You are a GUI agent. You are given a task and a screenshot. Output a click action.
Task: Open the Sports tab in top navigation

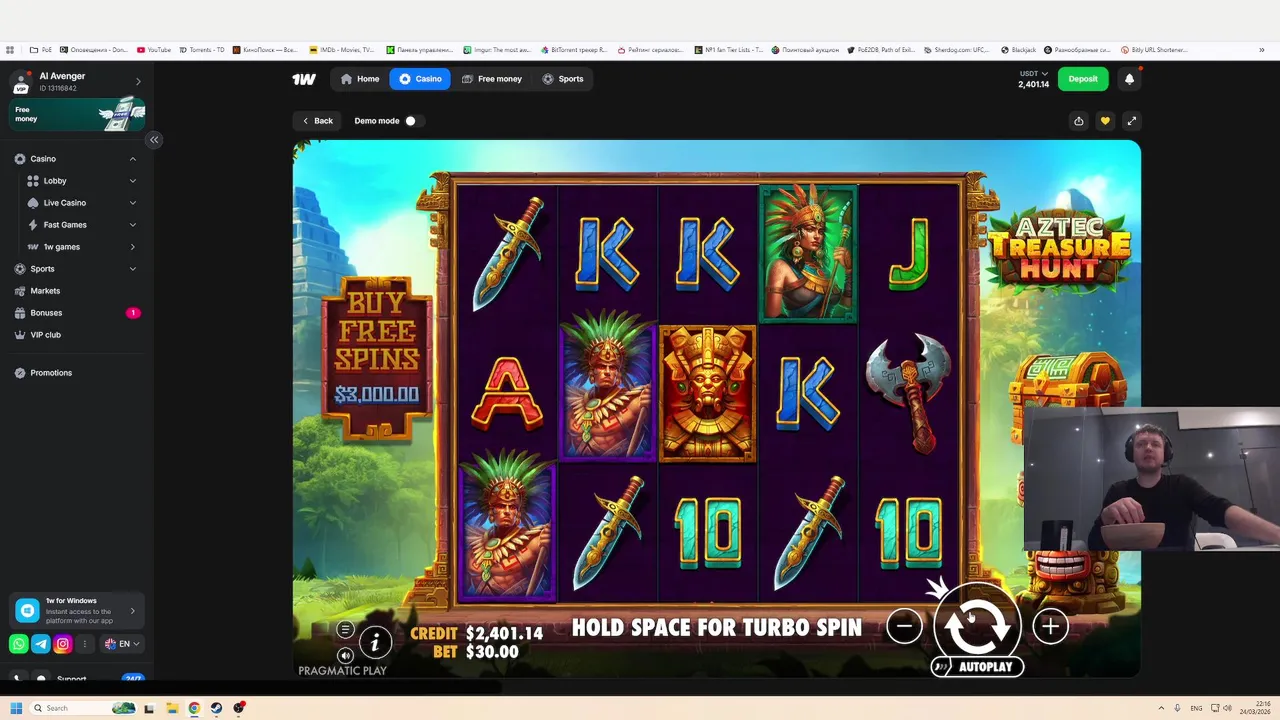563,79
